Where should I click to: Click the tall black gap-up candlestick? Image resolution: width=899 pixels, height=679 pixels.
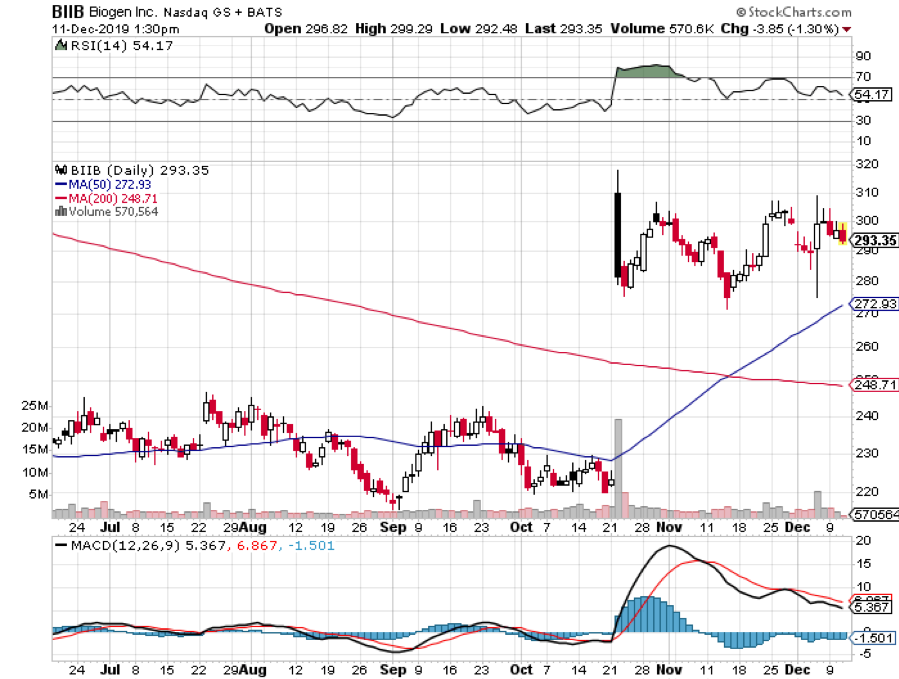(x=617, y=235)
